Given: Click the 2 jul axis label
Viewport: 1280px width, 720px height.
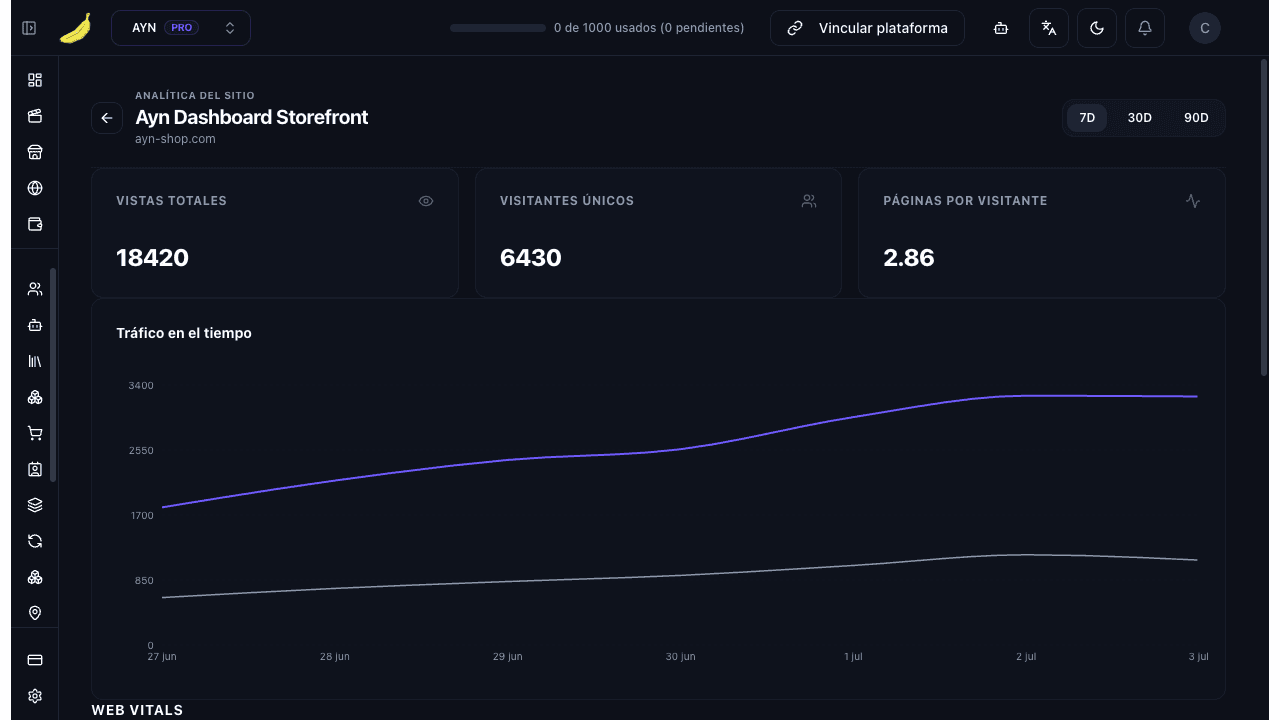Looking at the screenshot, I should point(1026,657).
